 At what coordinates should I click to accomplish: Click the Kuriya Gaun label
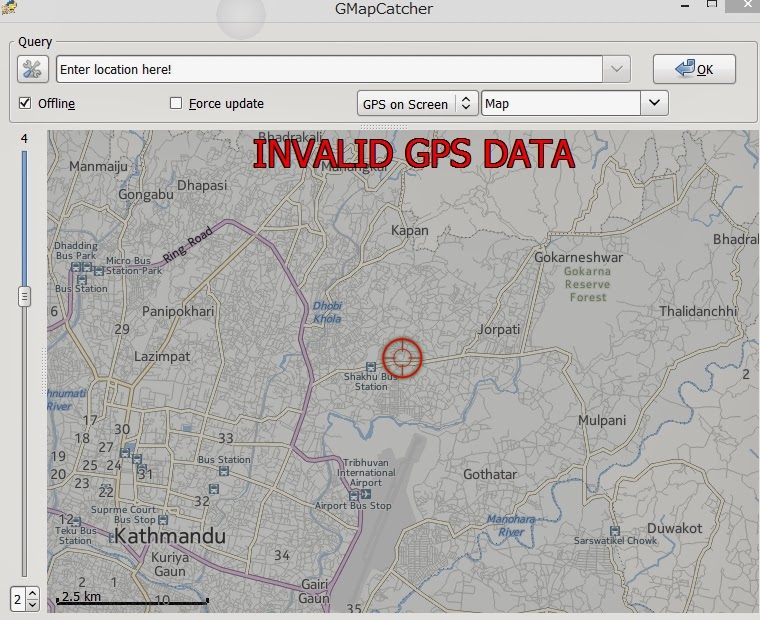coord(170,564)
